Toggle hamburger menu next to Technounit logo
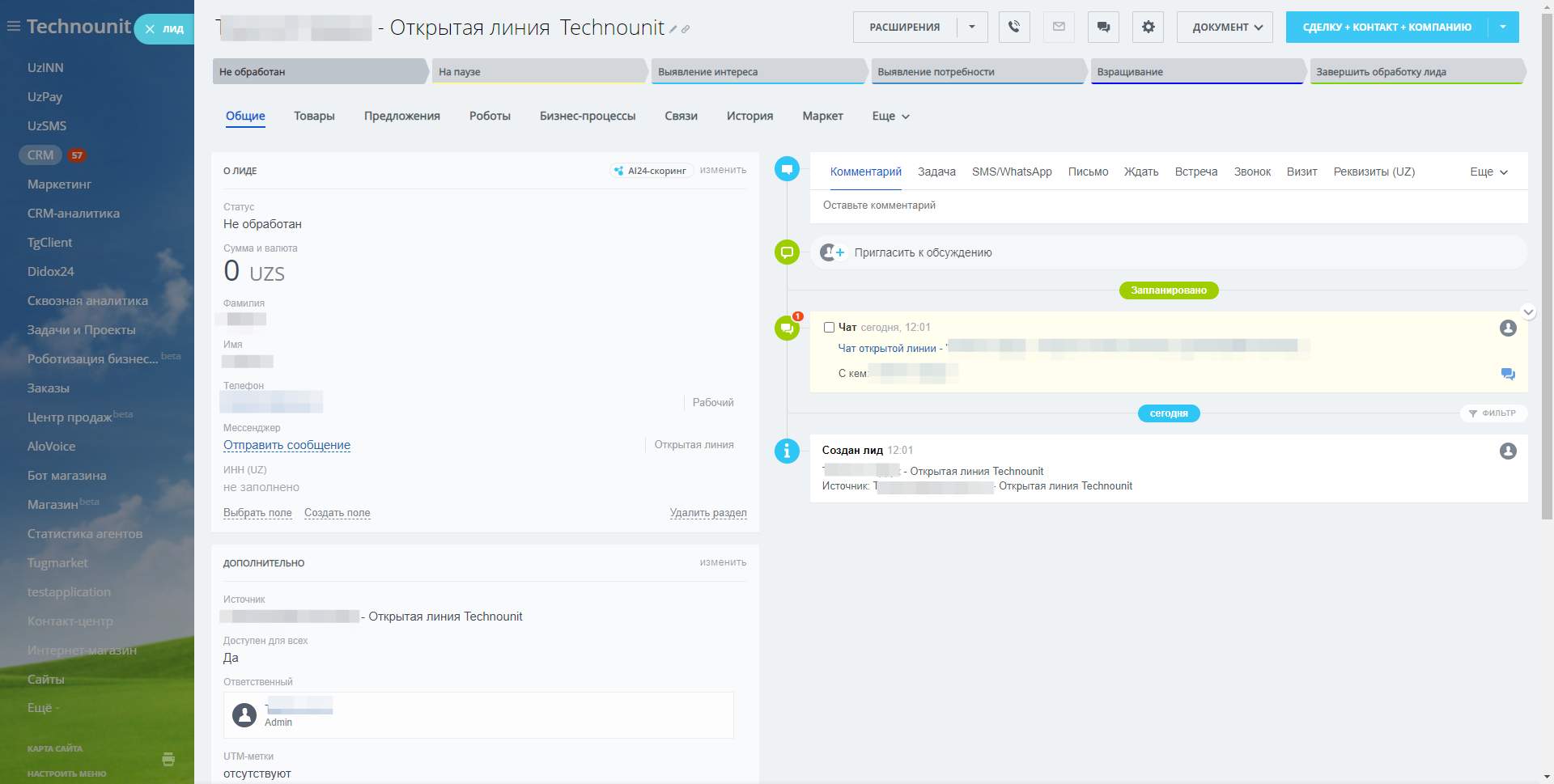The height and width of the screenshot is (784, 1554). 13,27
